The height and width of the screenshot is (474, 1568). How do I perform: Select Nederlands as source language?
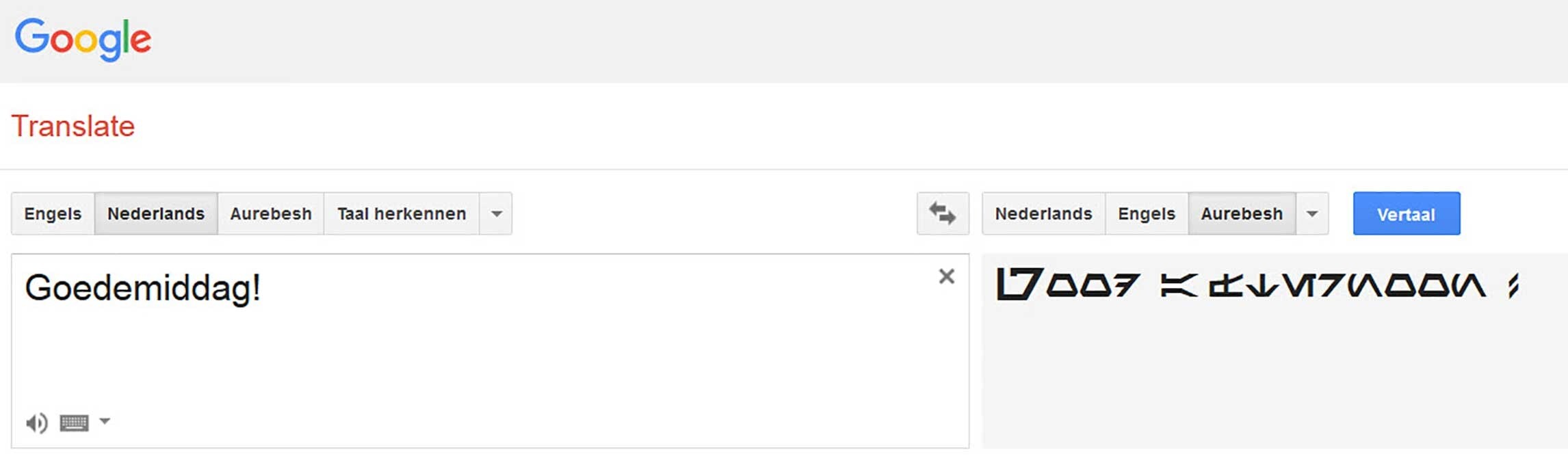coord(156,213)
